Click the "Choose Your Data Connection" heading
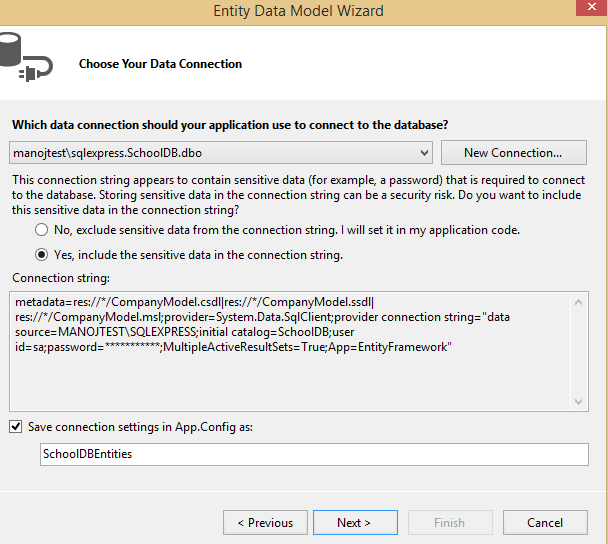The height and width of the screenshot is (544, 608). pos(160,64)
